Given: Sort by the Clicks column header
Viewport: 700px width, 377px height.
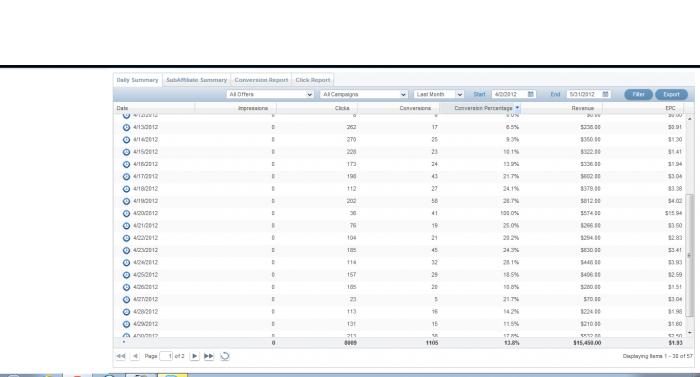Looking at the screenshot, I should click(x=317, y=108).
